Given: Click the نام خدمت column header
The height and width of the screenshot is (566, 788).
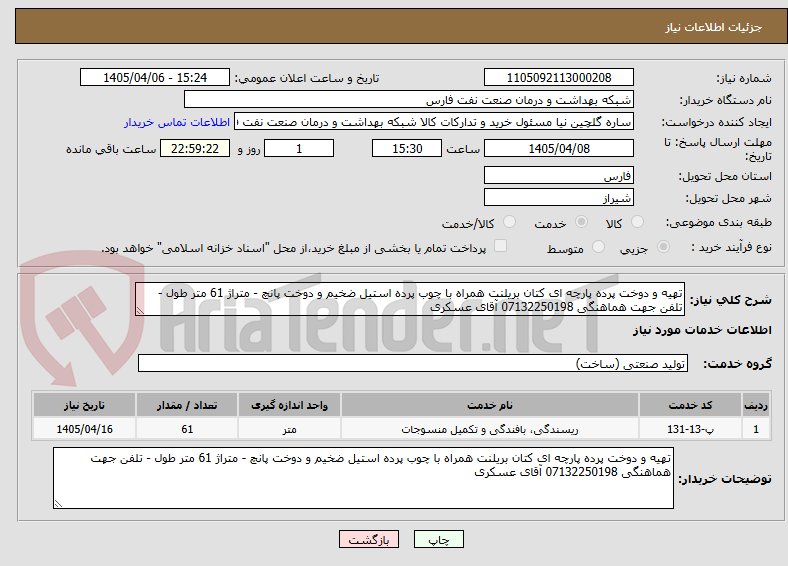Looking at the screenshot, I should click(490, 405).
